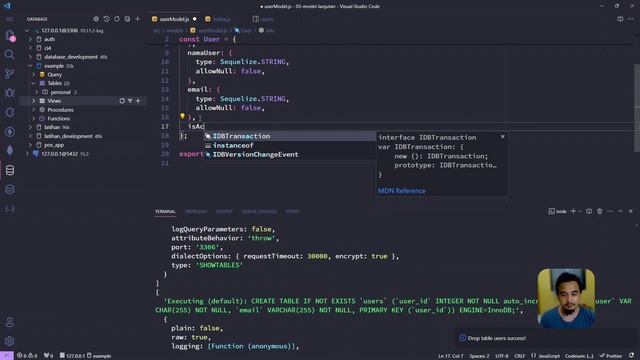The height and width of the screenshot is (360, 640).
Task: Expand the latihan_development database
Action: [x=30, y=136]
